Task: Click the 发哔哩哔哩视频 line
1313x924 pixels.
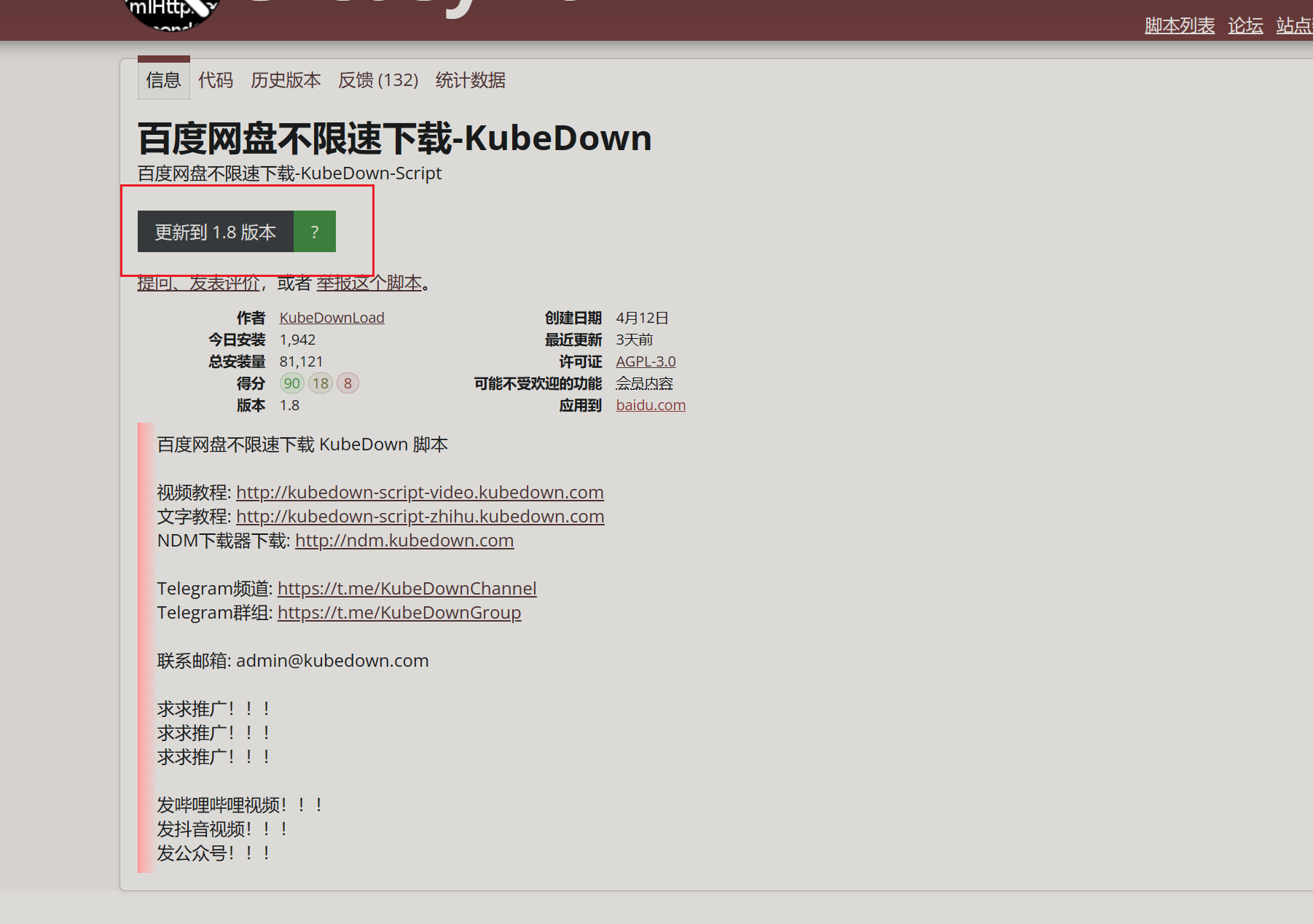Action: click(x=240, y=805)
